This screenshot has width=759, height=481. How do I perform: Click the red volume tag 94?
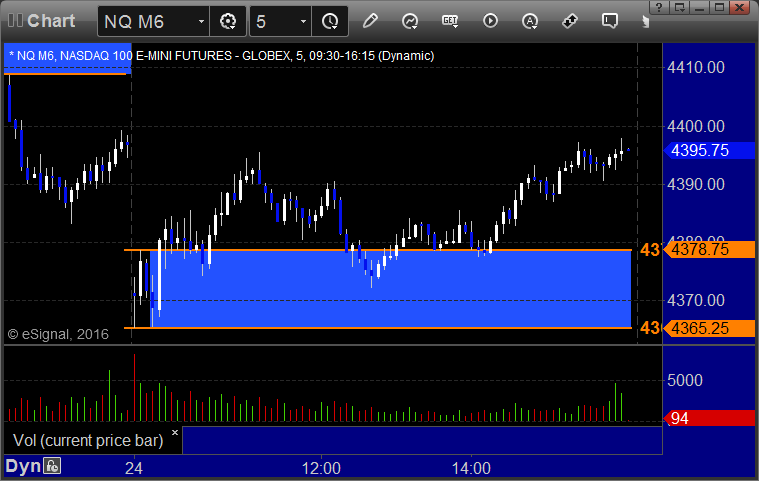[709, 418]
